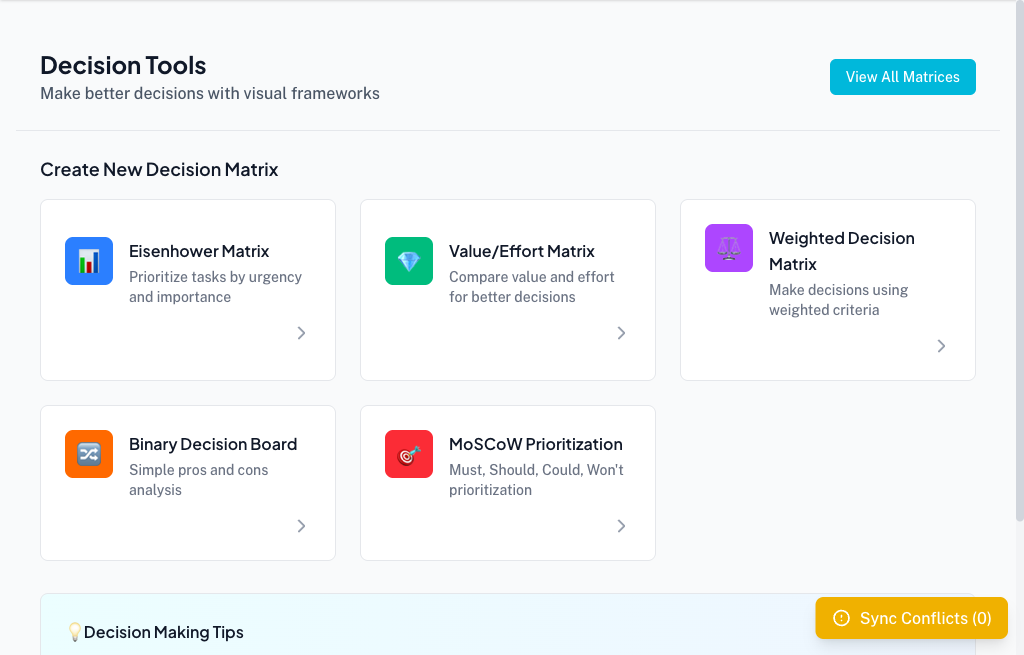
Task: Click the View All Matrices button
Action: [x=903, y=77]
